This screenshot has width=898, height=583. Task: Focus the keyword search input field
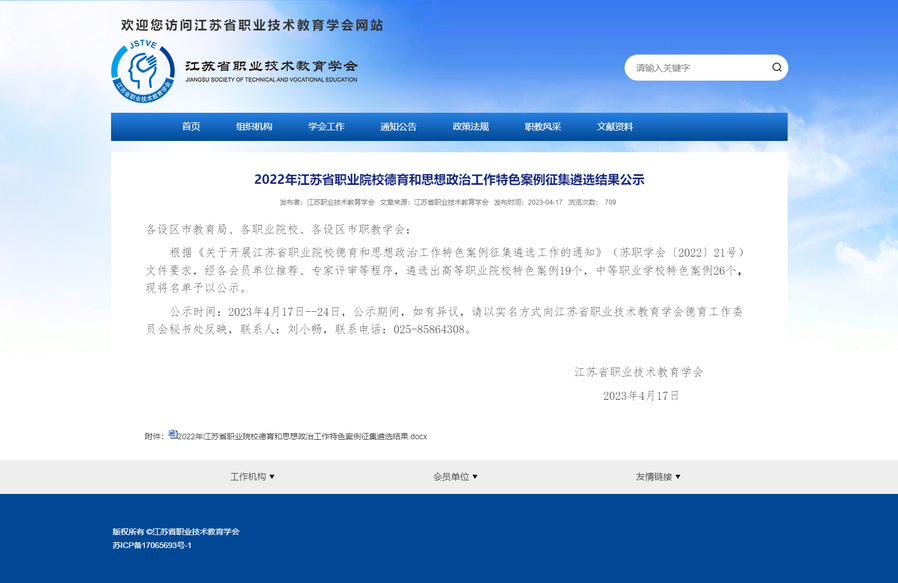(698, 68)
